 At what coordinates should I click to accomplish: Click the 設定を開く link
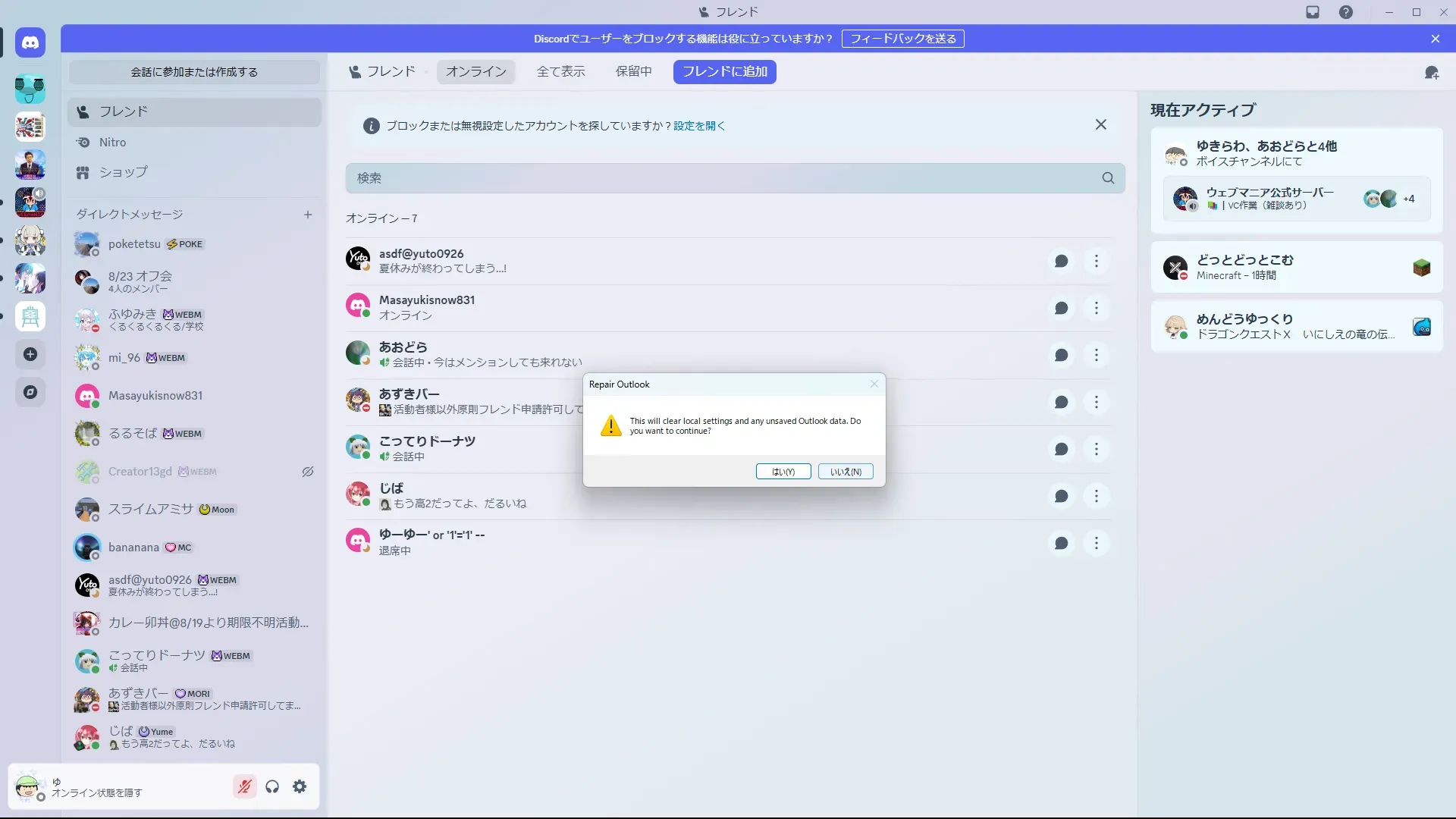(699, 126)
